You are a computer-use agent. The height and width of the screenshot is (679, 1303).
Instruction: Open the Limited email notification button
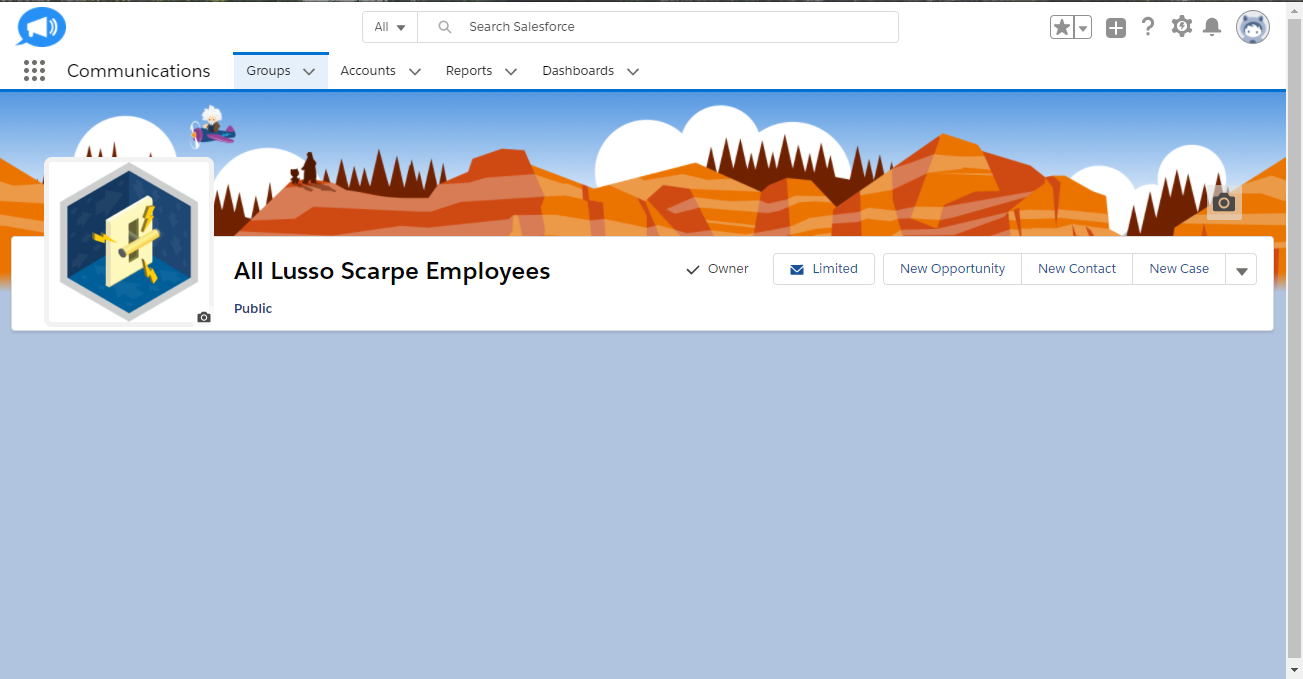coord(824,269)
